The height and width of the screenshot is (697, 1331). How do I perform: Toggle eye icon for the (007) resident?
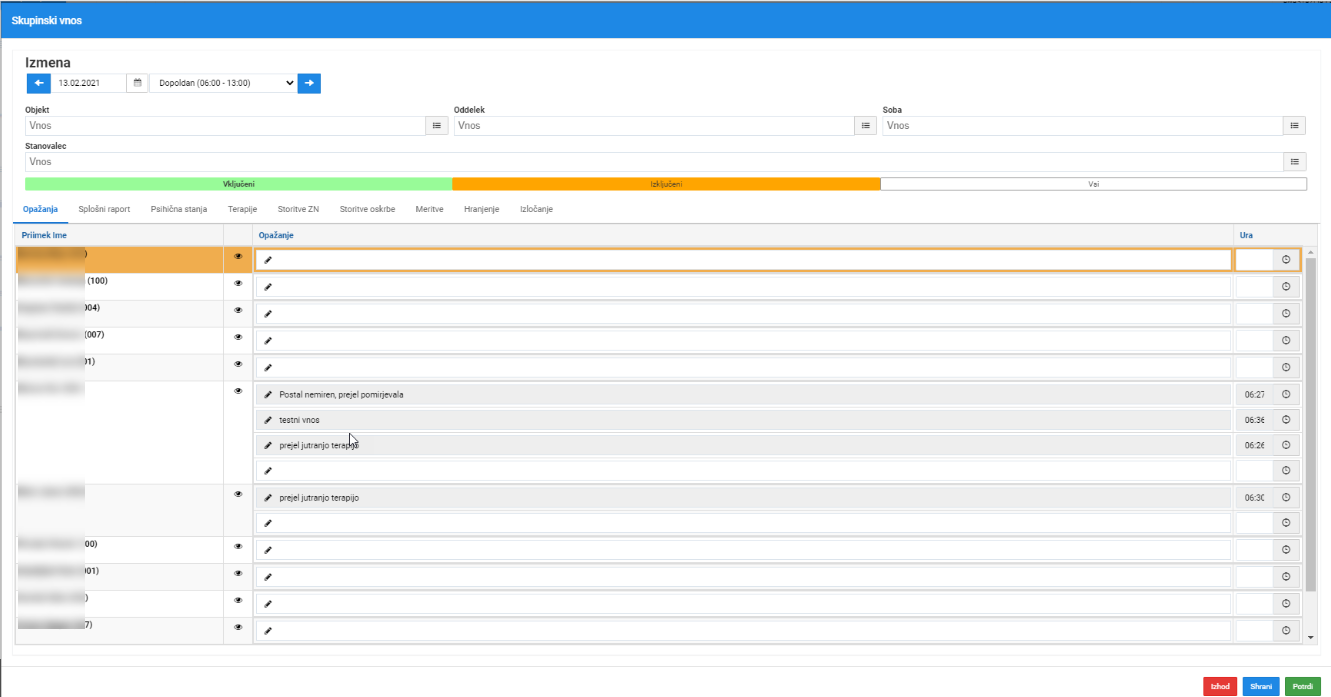238,337
